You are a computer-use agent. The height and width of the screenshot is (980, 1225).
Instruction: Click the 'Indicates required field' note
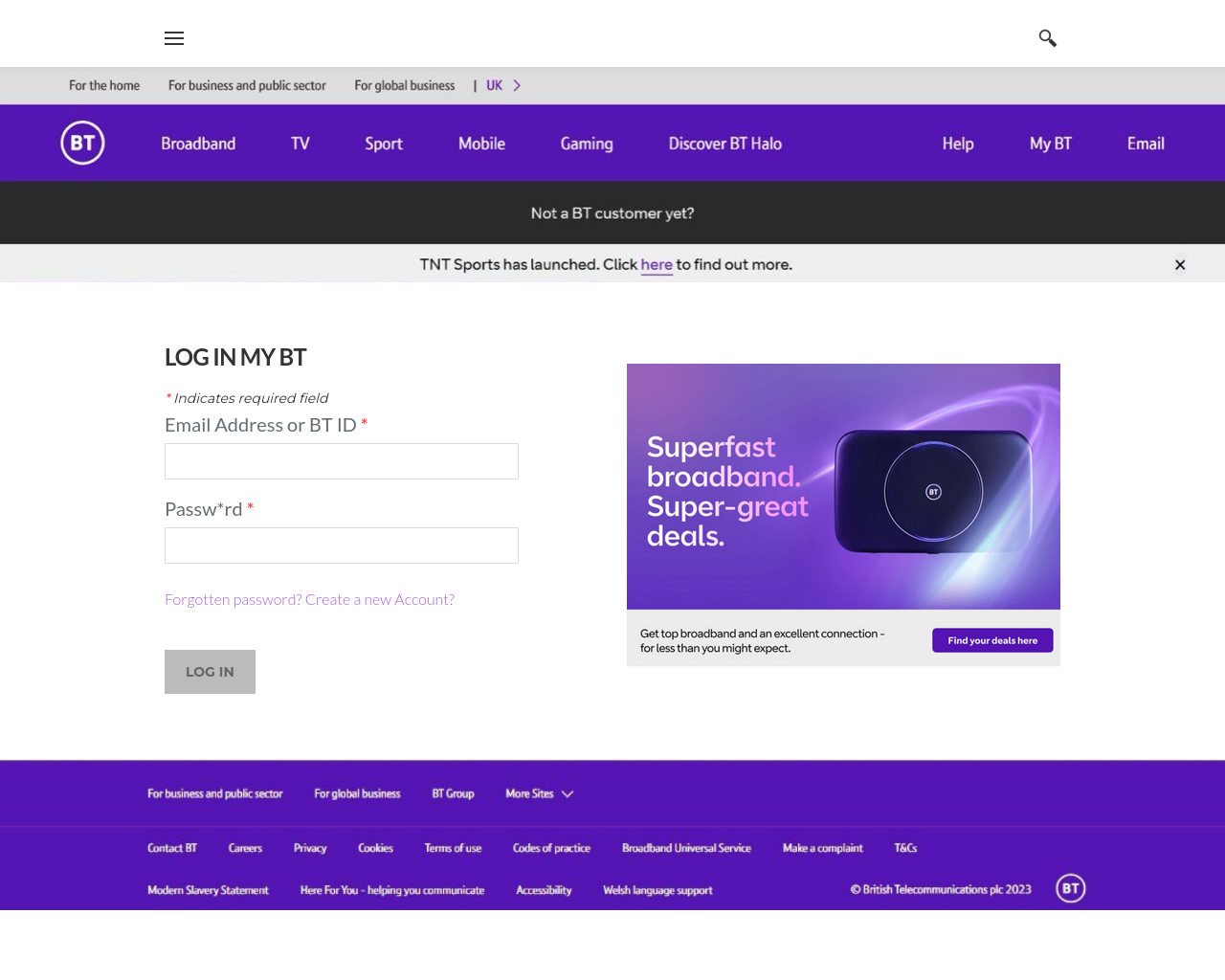point(247,398)
